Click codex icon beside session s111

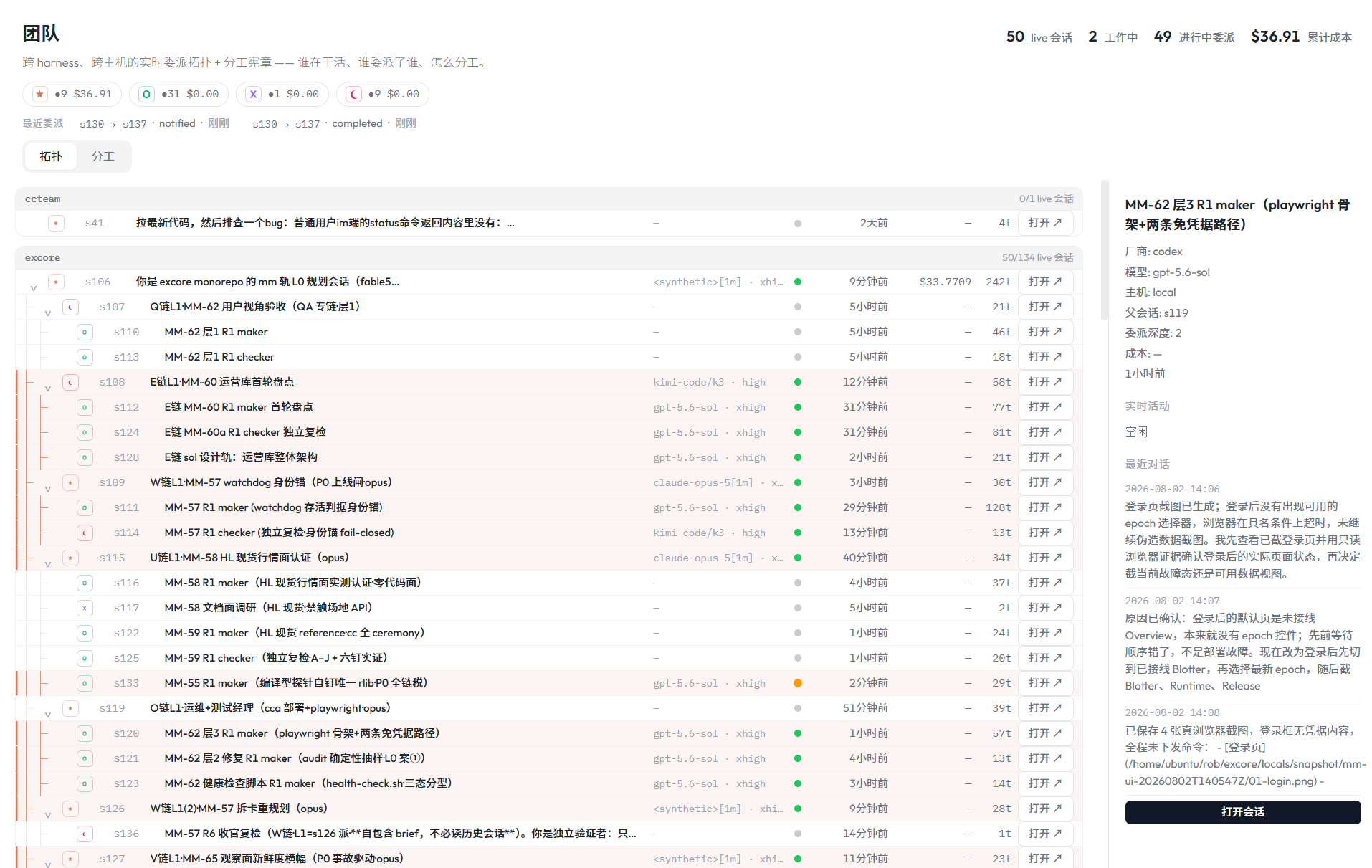click(85, 507)
